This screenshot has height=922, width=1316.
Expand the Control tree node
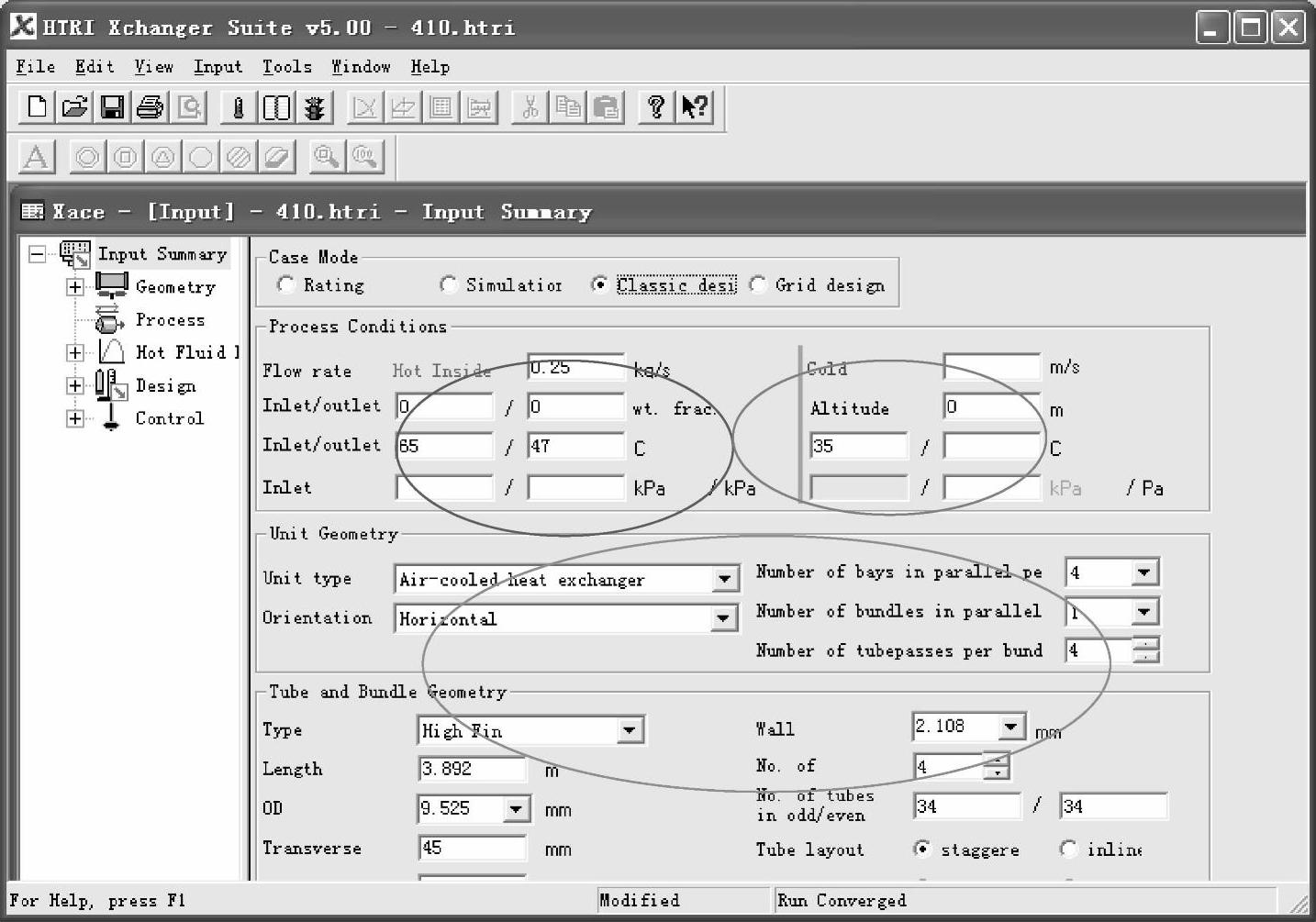[75, 418]
